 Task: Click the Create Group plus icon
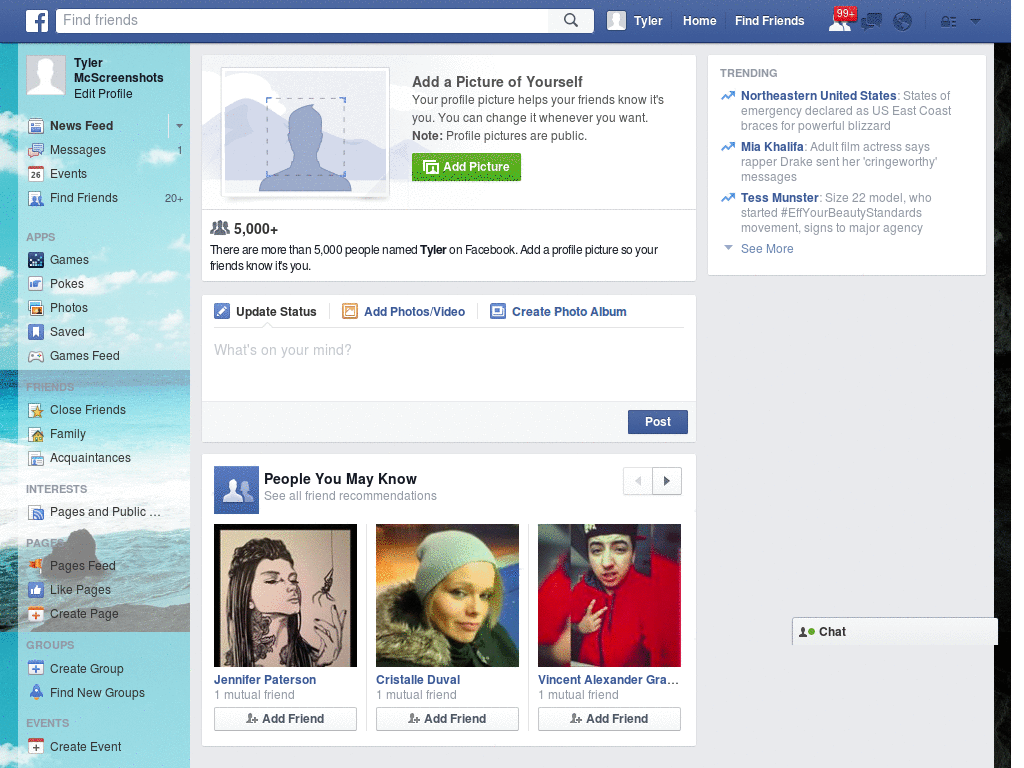point(36,669)
